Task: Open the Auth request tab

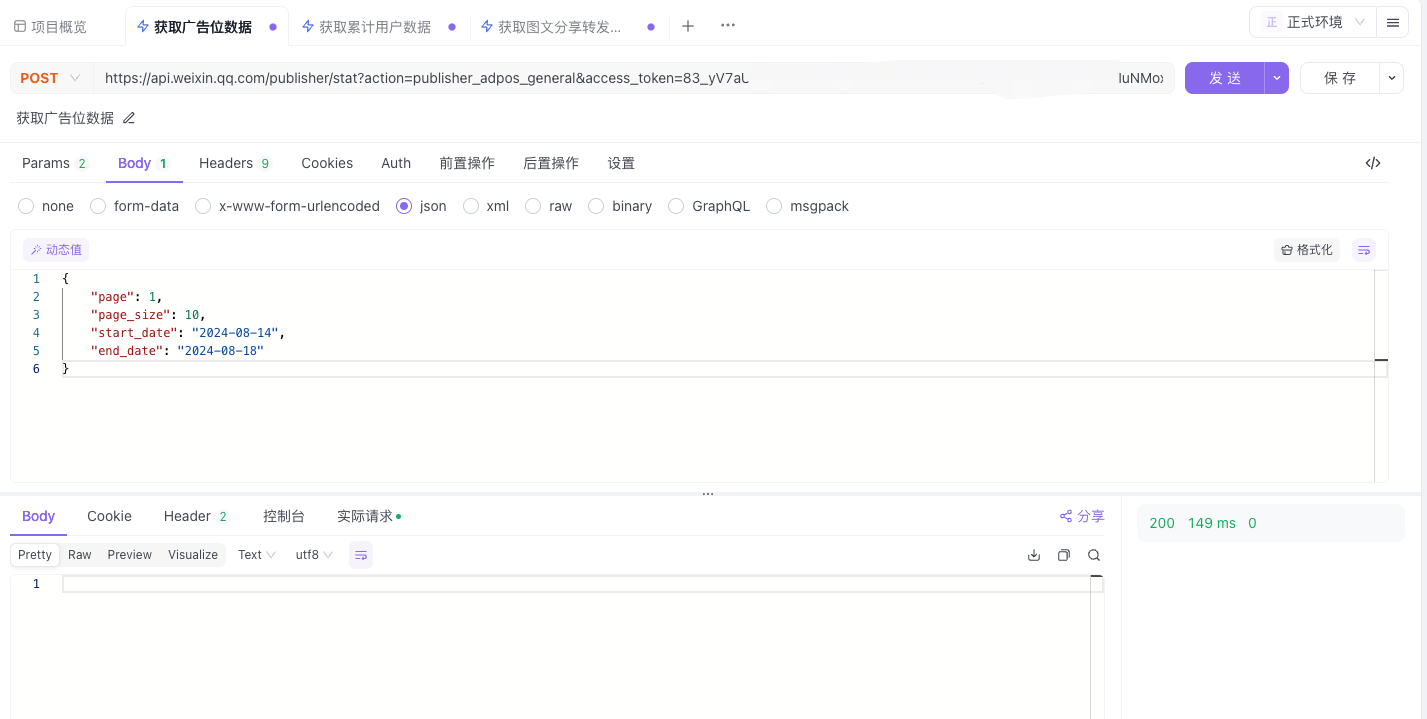Action: 396,163
